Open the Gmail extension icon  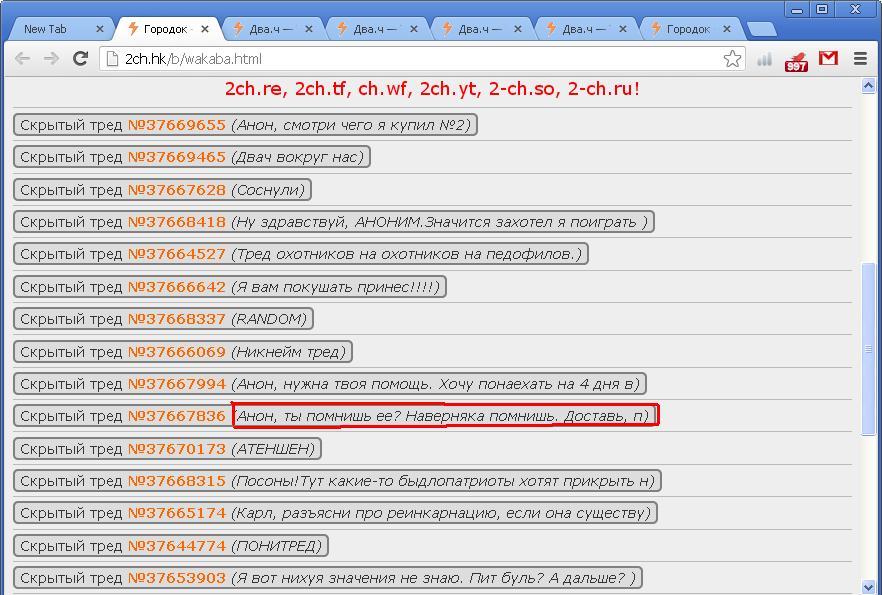coord(828,58)
